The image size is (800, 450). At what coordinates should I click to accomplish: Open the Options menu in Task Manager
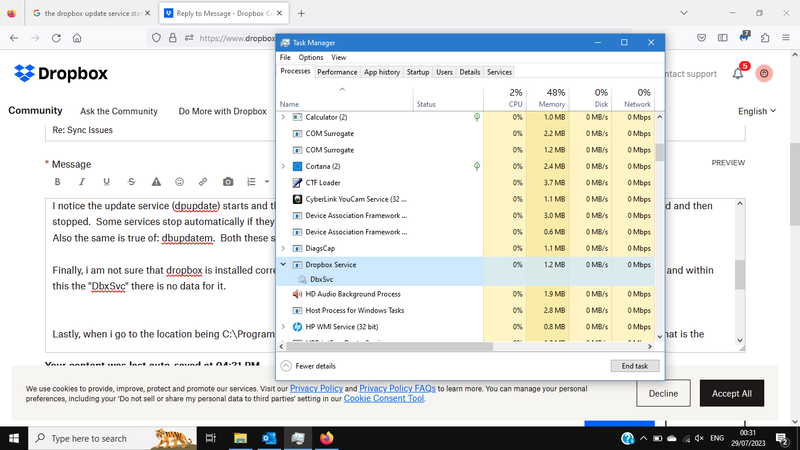coord(311,57)
